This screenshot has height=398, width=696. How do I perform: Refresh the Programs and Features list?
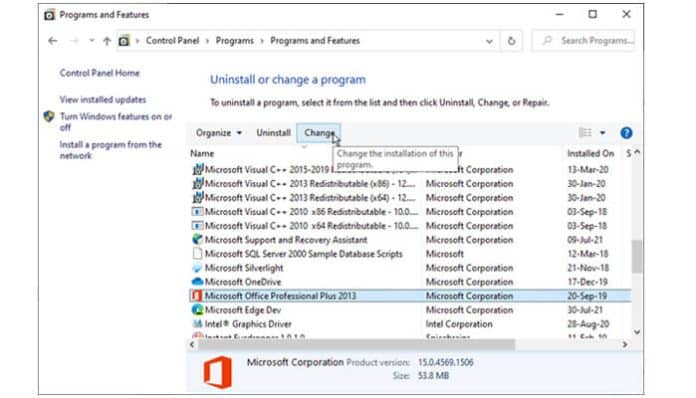(511, 41)
